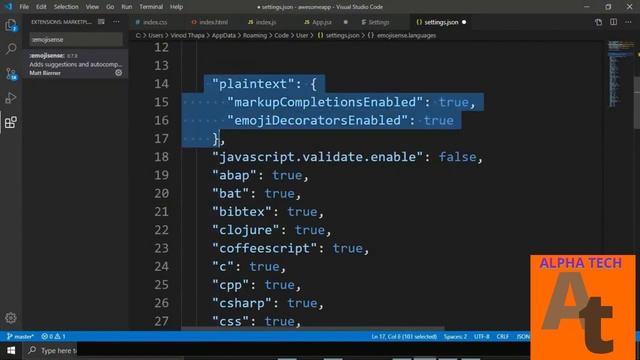Switch to the index.js tab

[266, 22]
